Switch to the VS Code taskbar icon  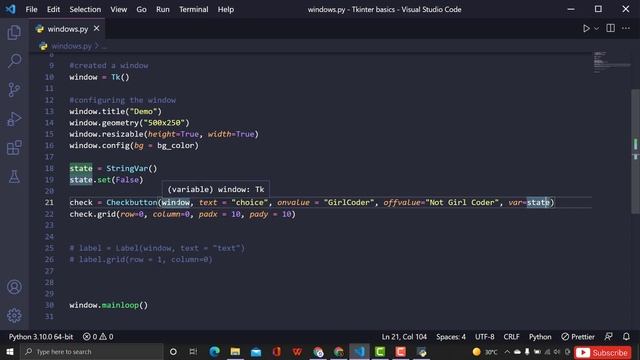click(x=360, y=351)
